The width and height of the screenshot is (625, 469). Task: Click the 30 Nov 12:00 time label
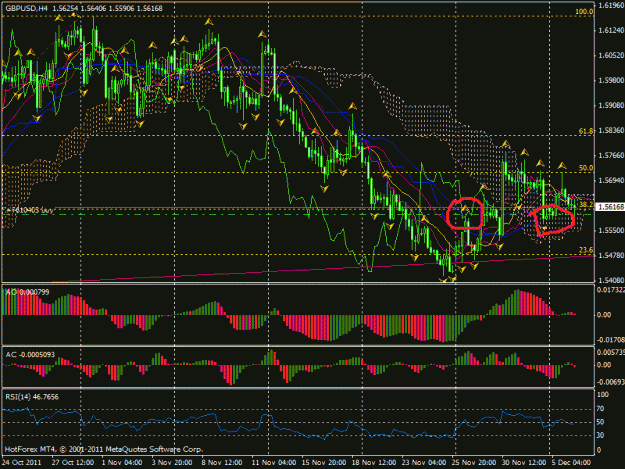(x=524, y=463)
